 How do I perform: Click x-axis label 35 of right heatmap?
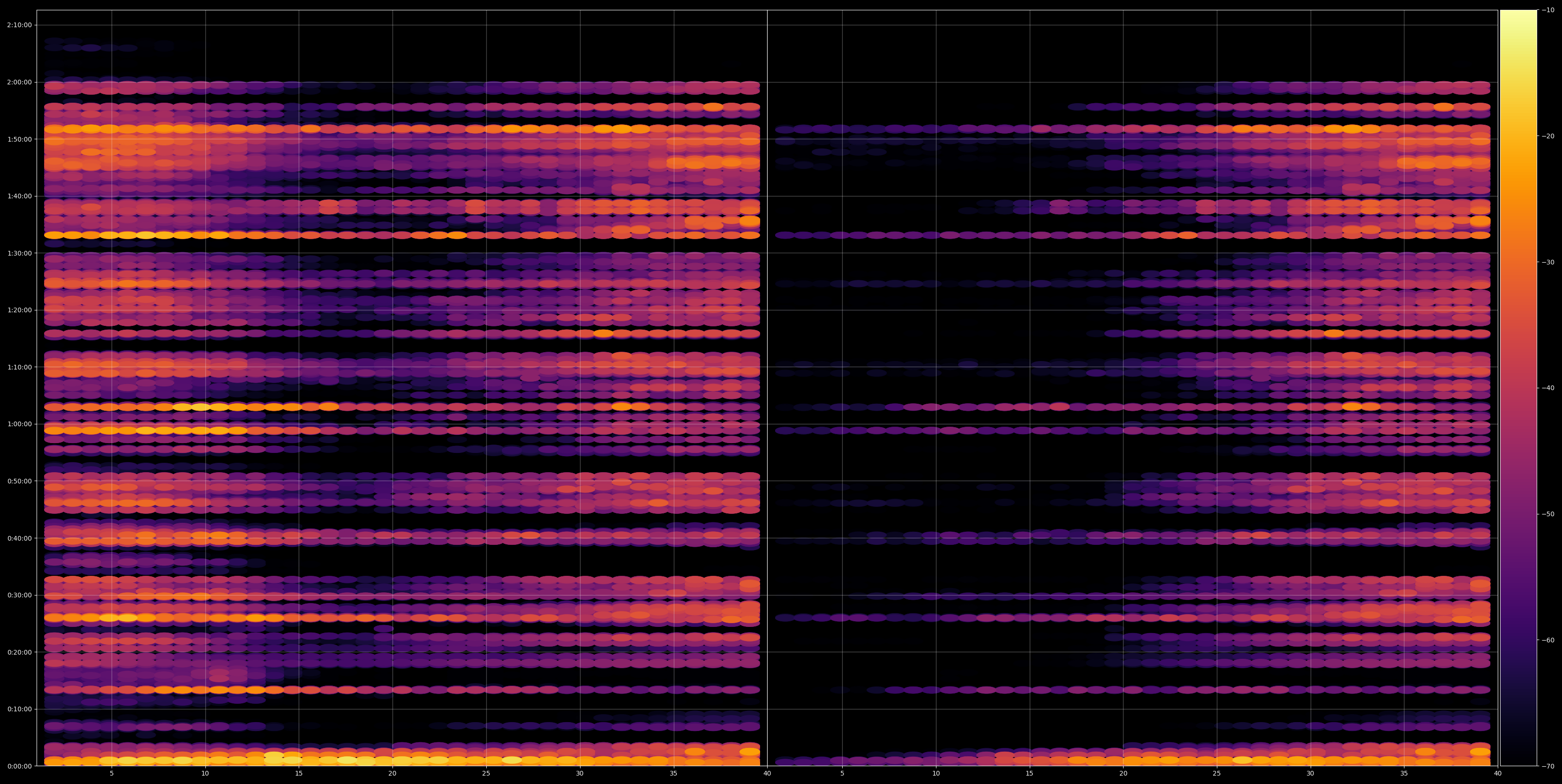pos(1404,774)
